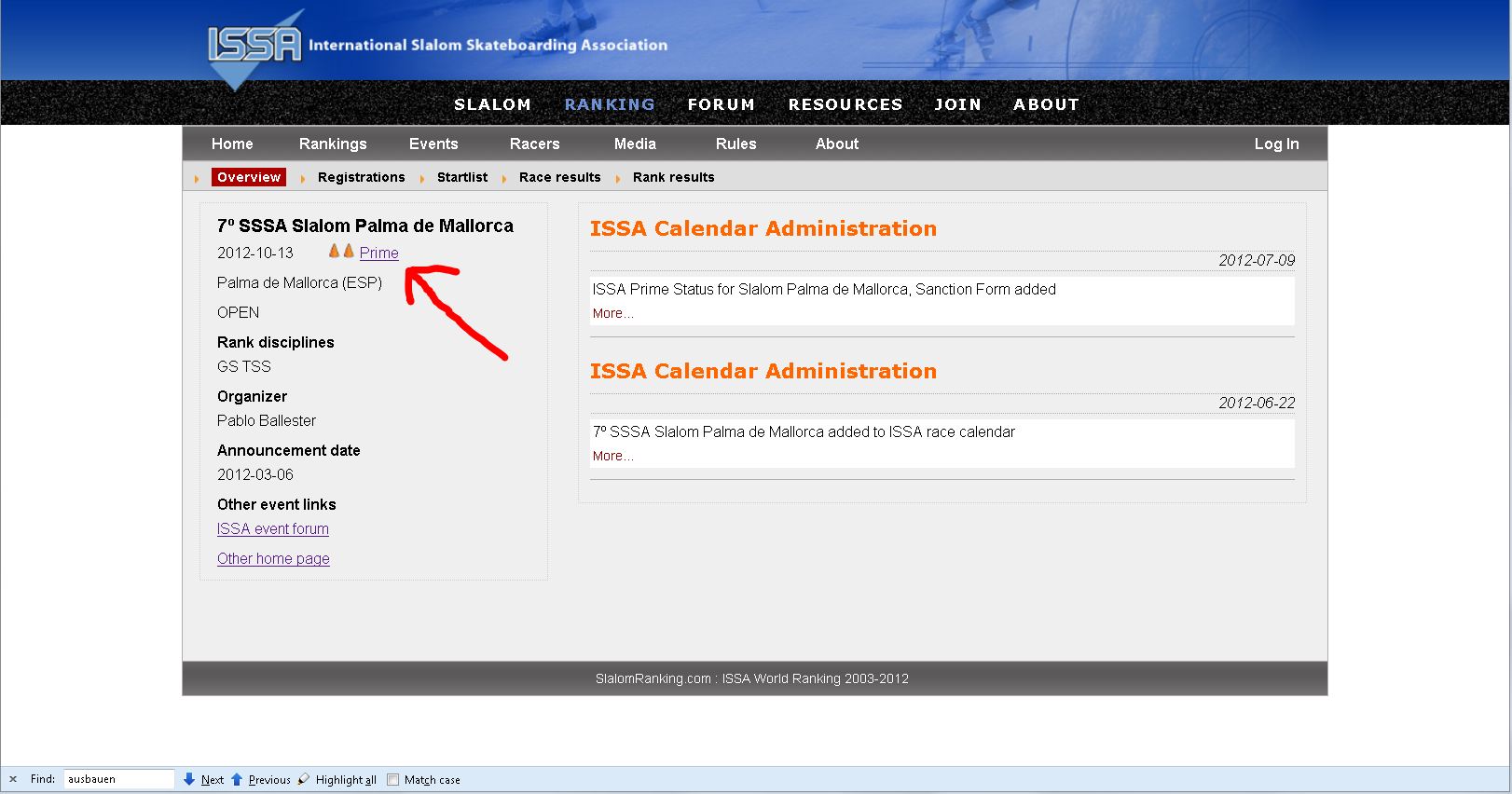The image size is (1512, 794).
Task: Open Rules in gray navbar
Action: [x=735, y=144]
